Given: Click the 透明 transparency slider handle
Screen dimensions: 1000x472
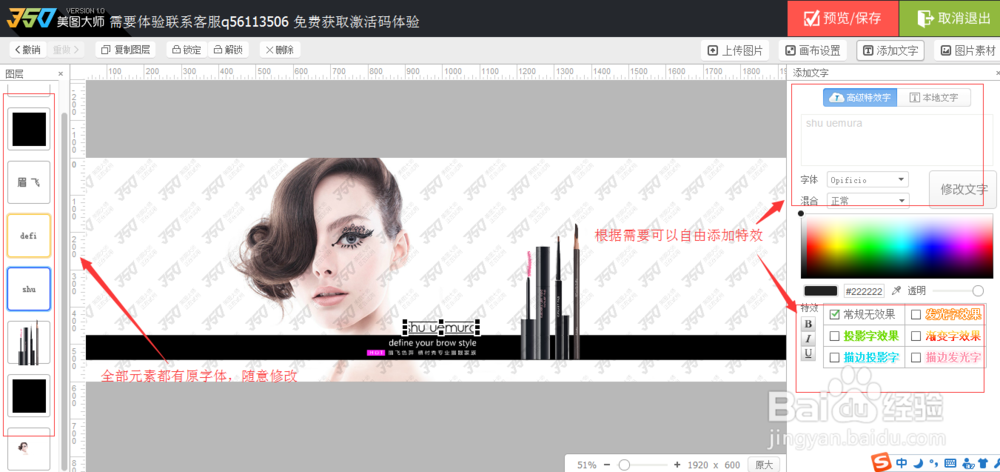Looking at the screenshot, I should [978, 291].
